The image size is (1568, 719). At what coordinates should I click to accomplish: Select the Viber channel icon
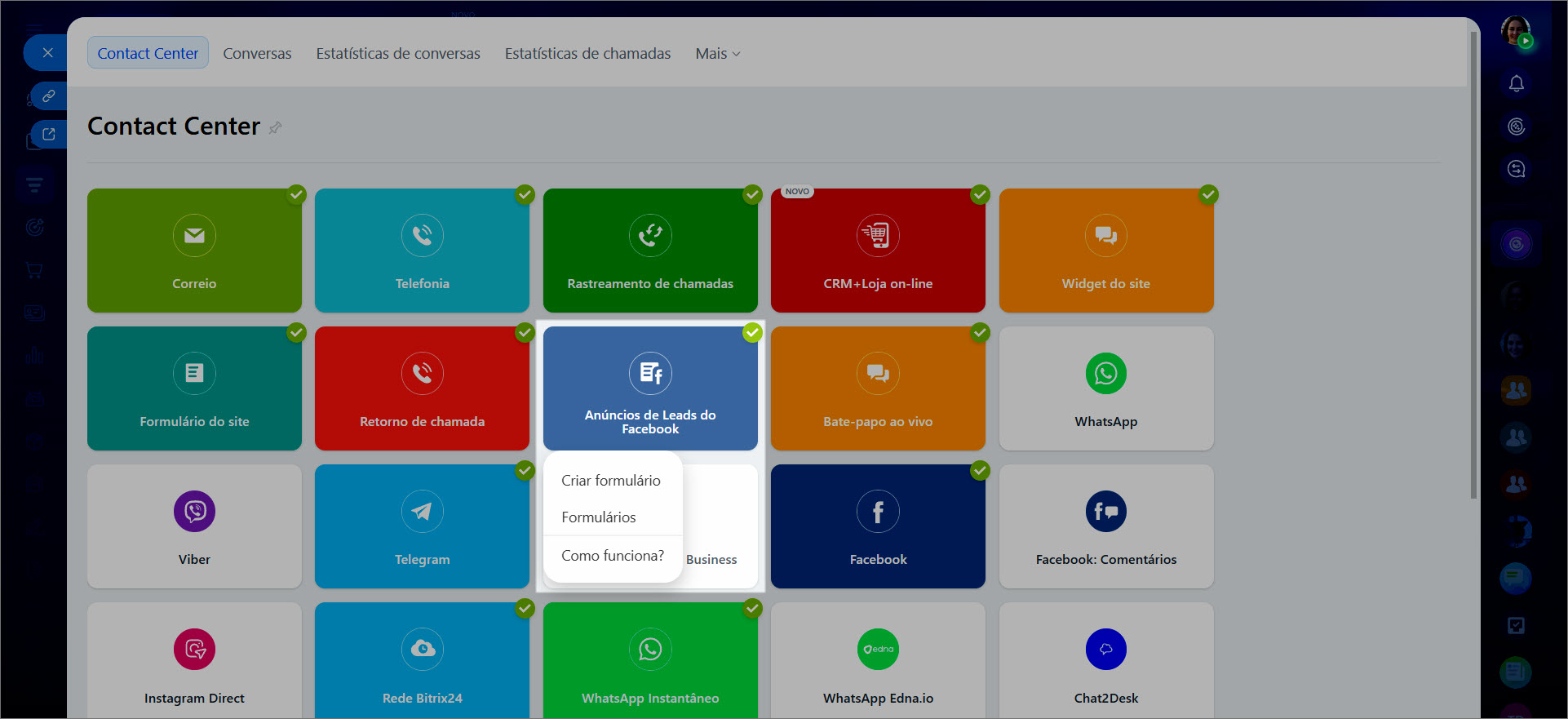[x=194, y=512]
